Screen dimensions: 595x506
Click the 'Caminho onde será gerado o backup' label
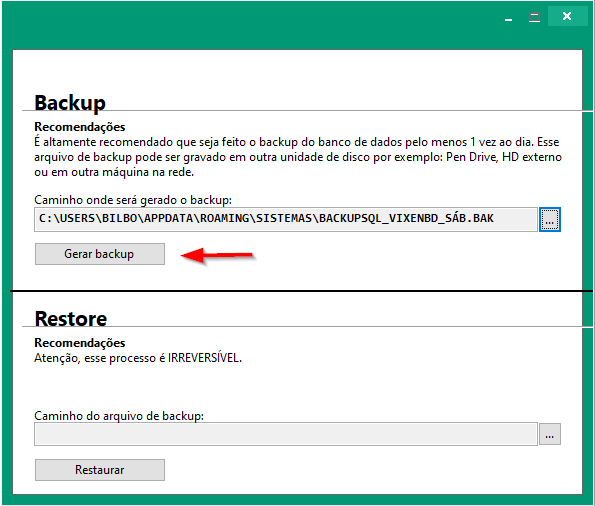pos(133,200)
